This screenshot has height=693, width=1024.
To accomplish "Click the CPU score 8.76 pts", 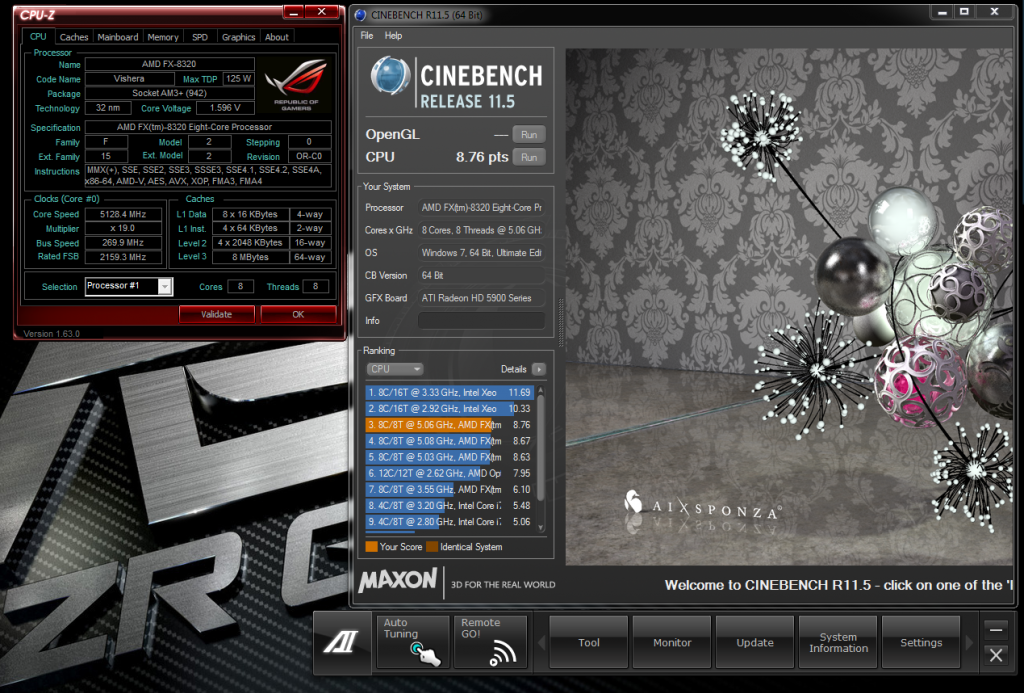I will pyautogui.click(x=482, y=157).
